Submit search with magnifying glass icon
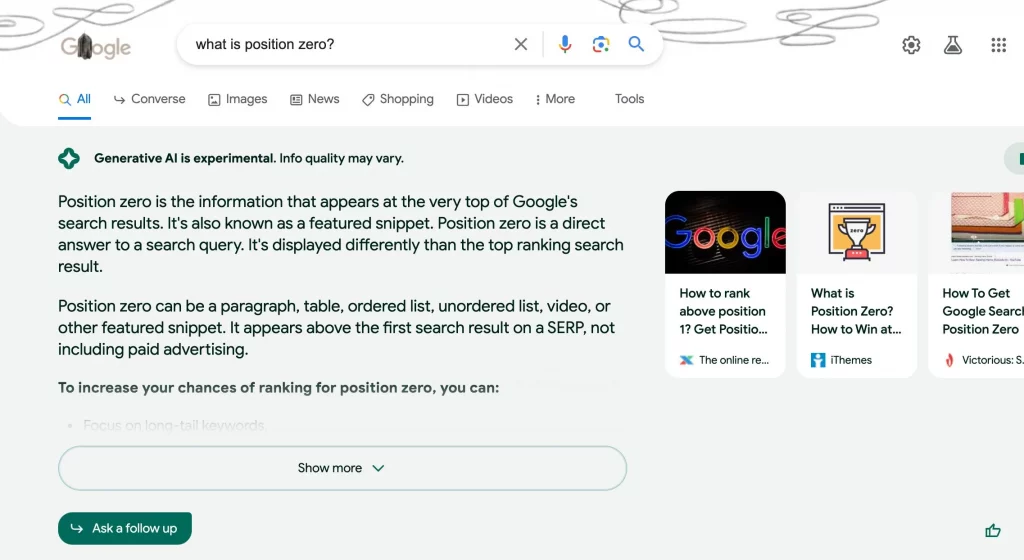 (x=636, y=44)
